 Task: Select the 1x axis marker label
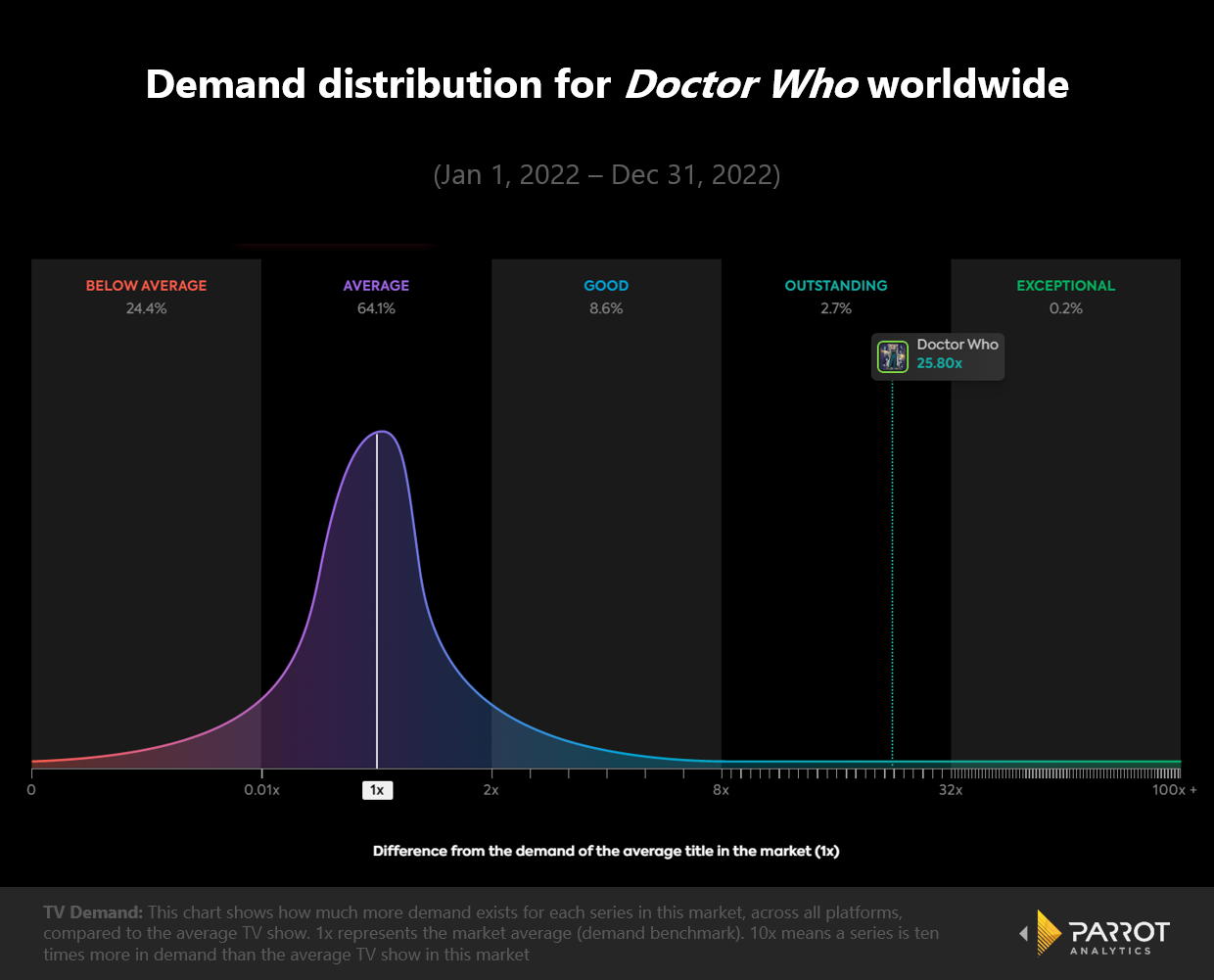click(x=377, y=790)
